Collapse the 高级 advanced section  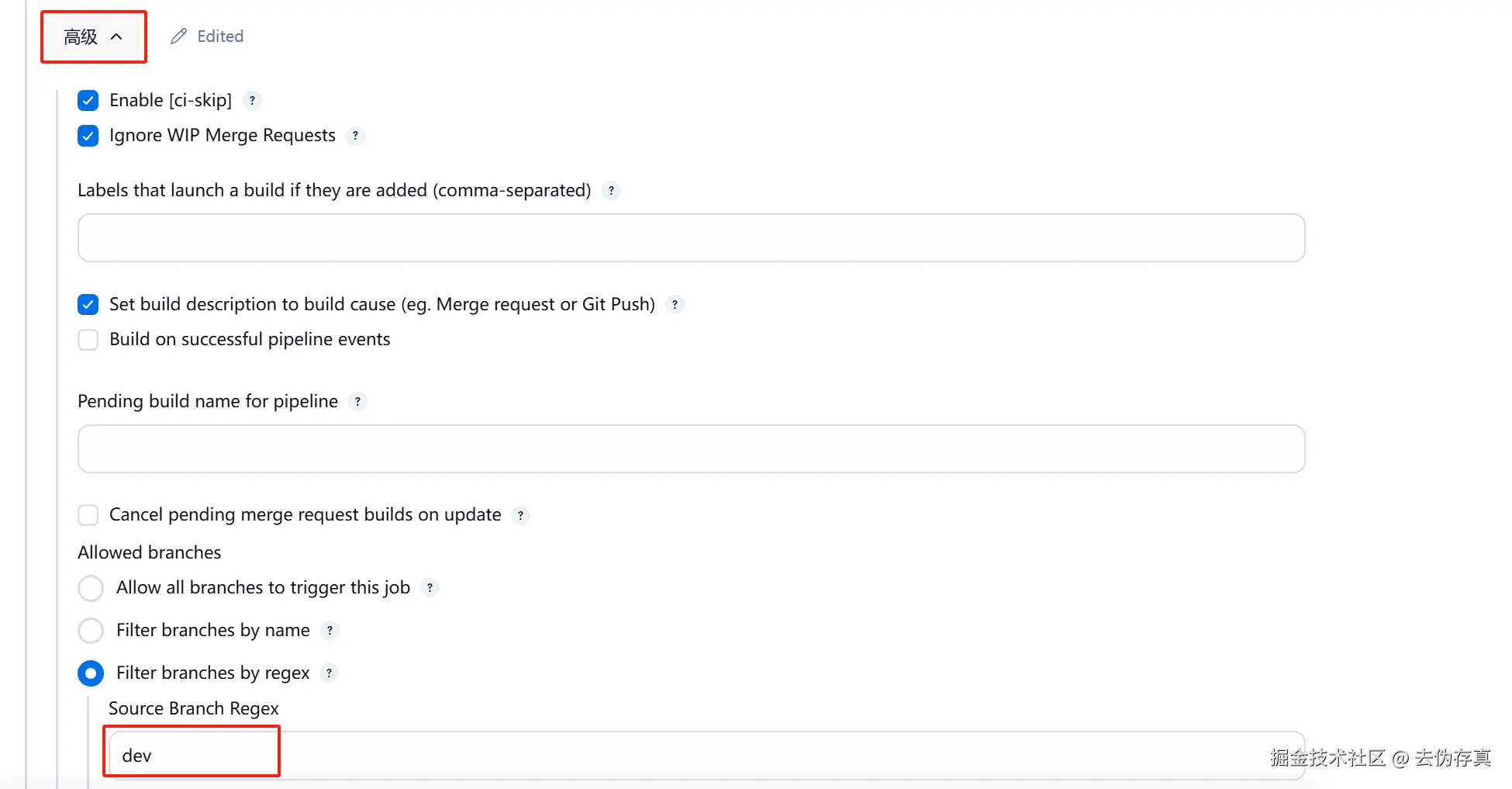(93, 36)
